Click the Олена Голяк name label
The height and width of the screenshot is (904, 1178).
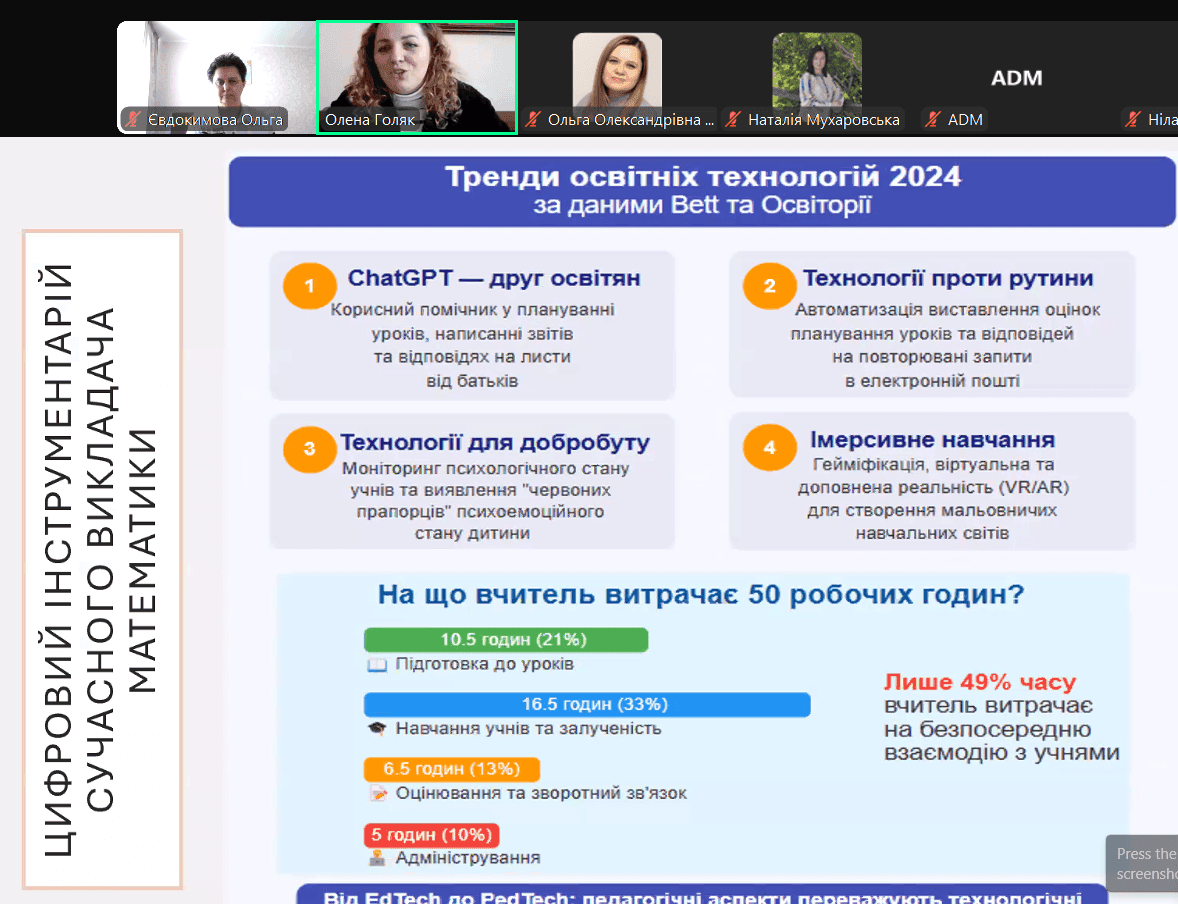click(370, 119)
